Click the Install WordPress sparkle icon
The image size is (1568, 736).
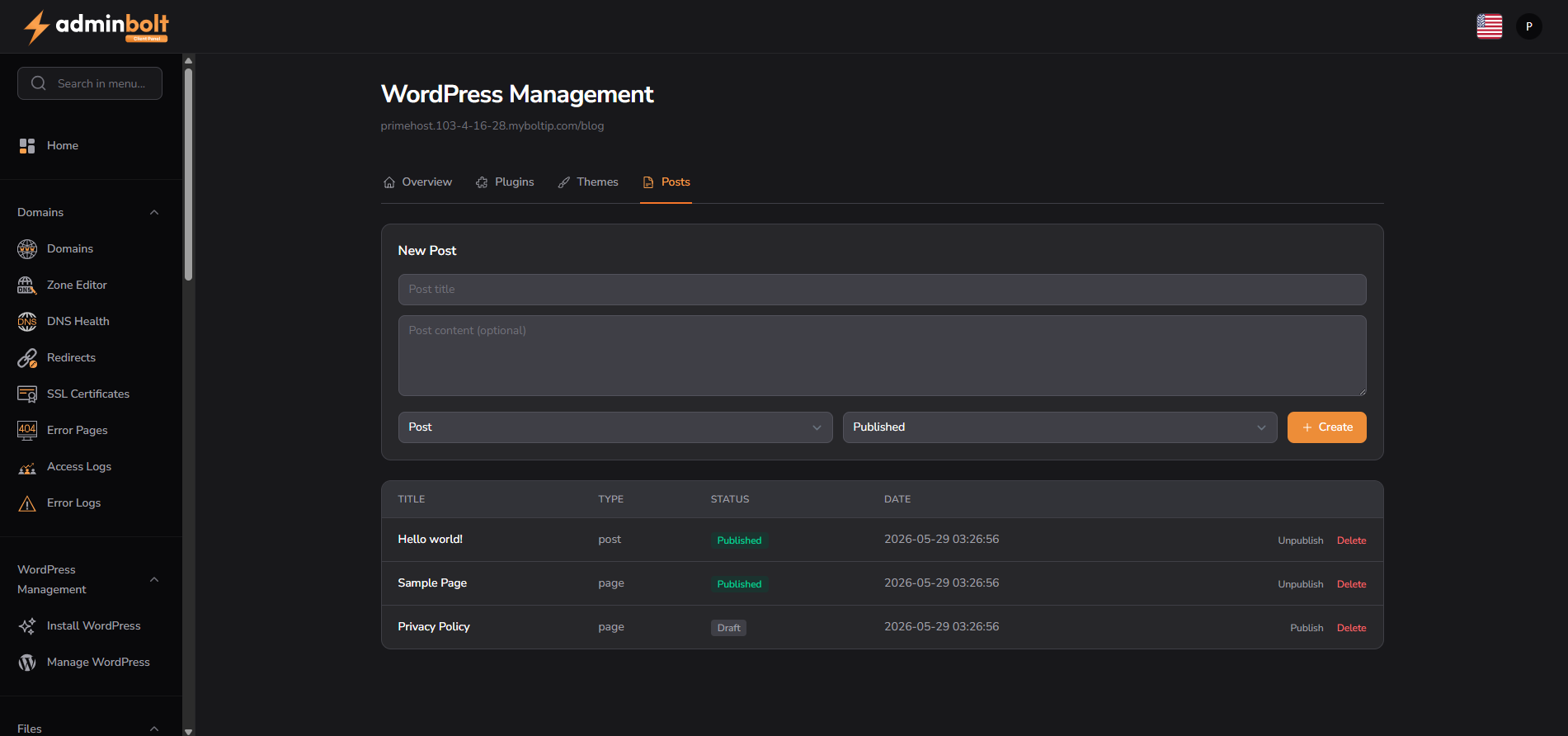coord(27,626)
